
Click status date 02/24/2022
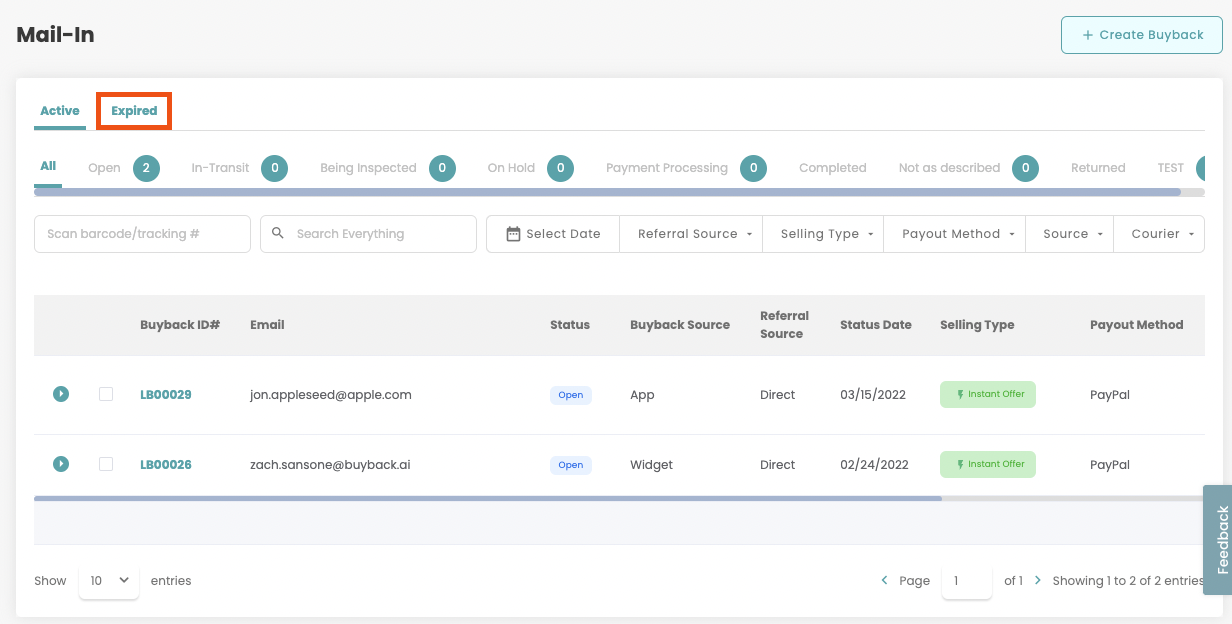tap(874, 464)
